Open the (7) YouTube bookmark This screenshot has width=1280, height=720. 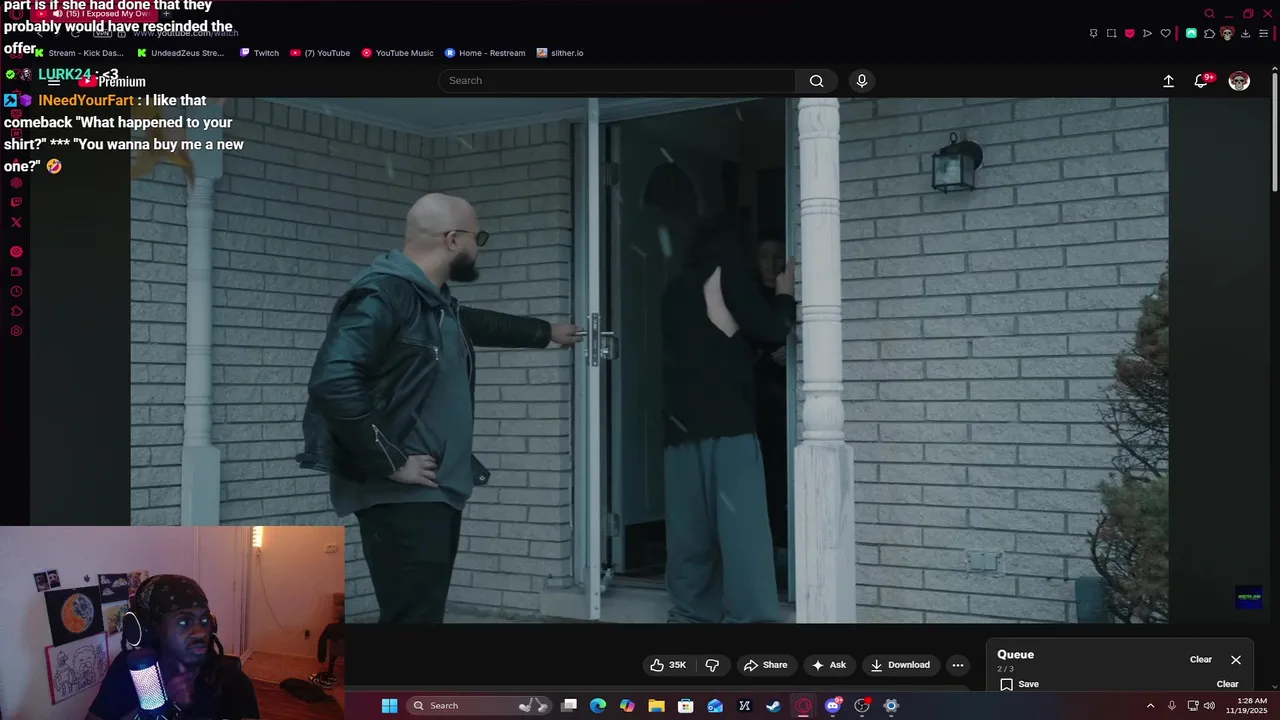[320, 53]
